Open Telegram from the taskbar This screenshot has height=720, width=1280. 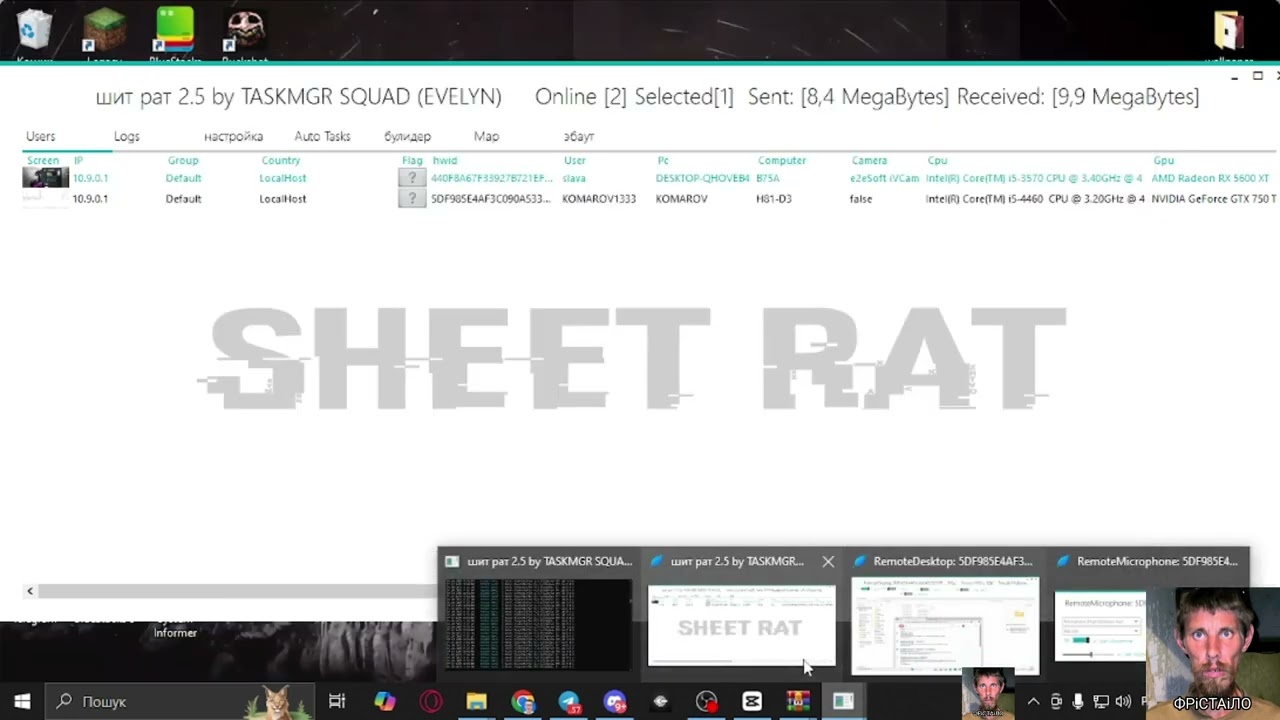[569, 702]
